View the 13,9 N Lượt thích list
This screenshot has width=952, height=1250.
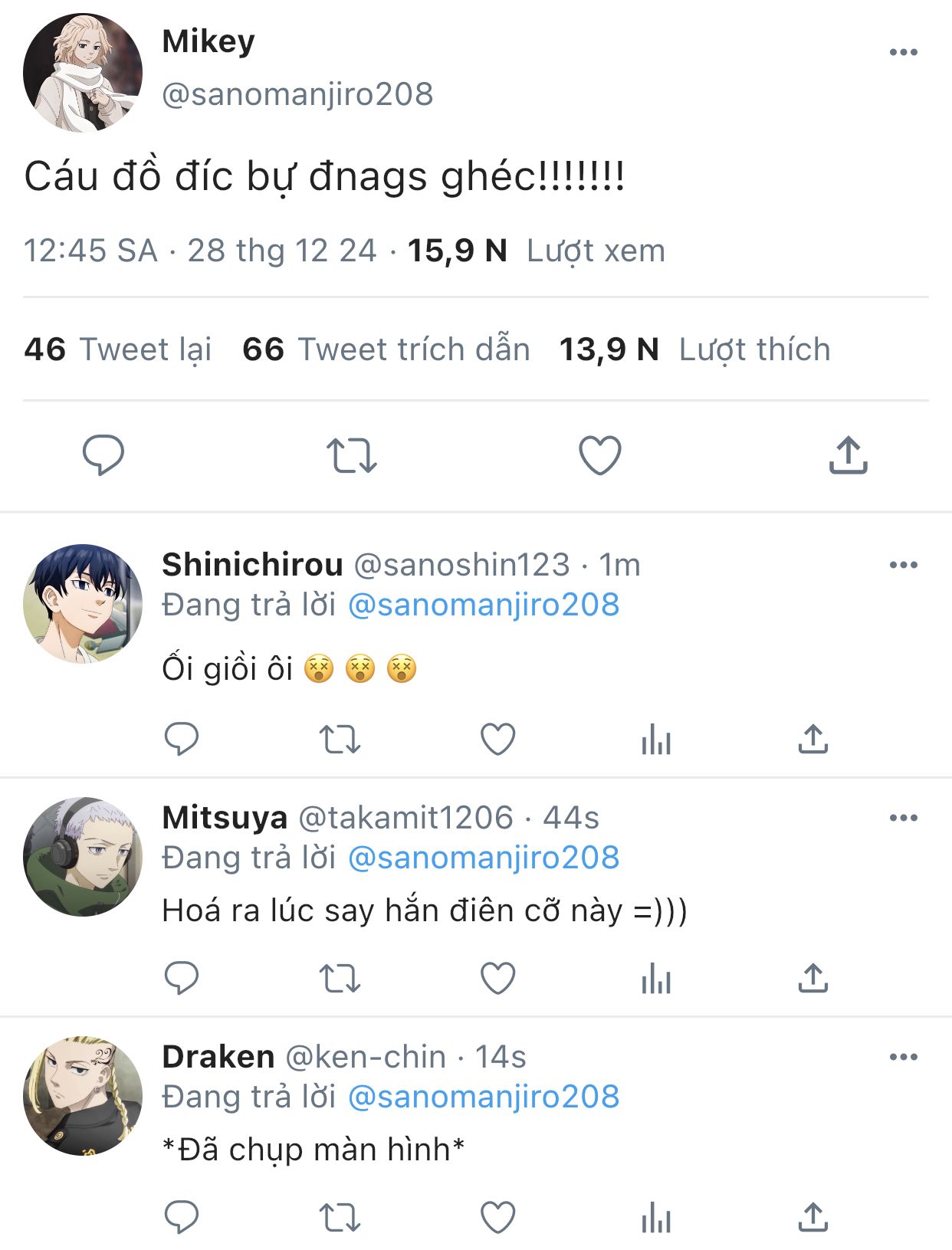(694, 349)
